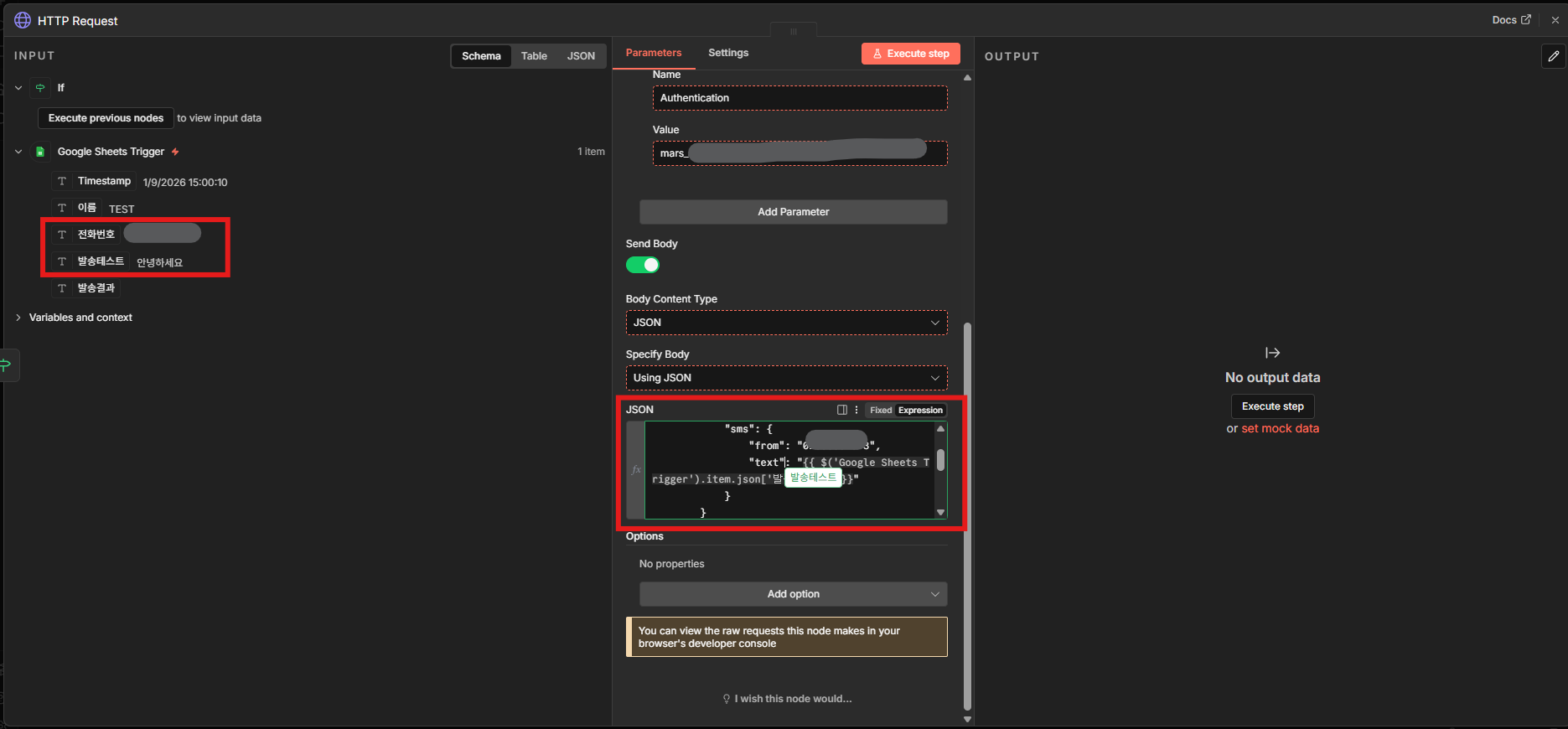Click the lightbulb feedback icon
This screenshot has height=729, width=1568.
[727, 699]
